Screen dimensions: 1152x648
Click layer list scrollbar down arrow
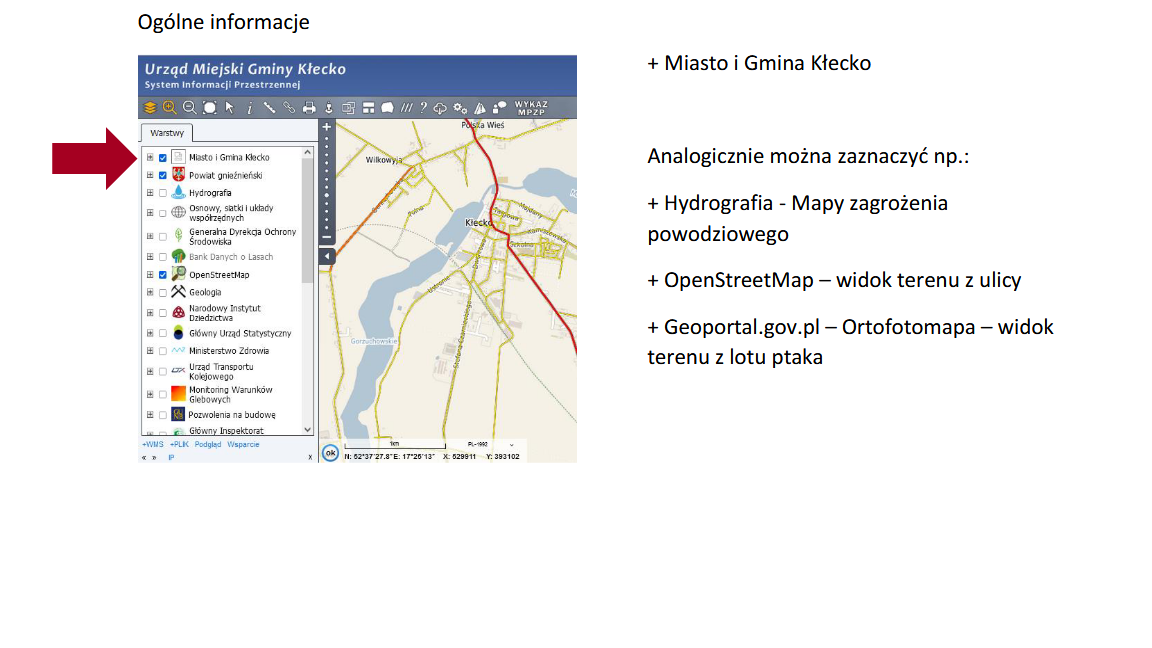coord(307,430)
